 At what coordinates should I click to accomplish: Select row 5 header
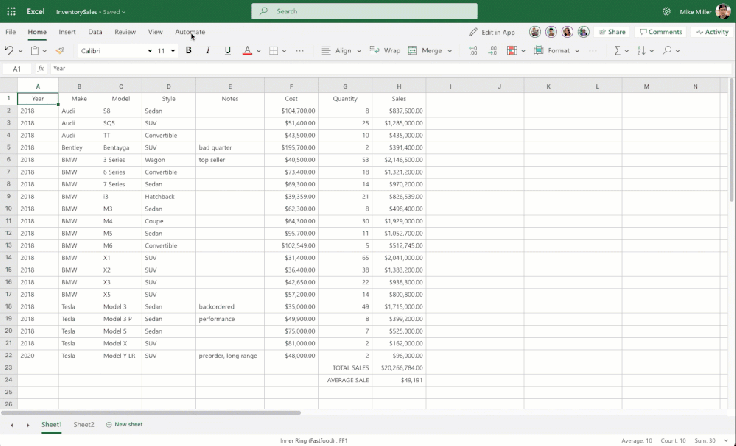coord(8,147)
